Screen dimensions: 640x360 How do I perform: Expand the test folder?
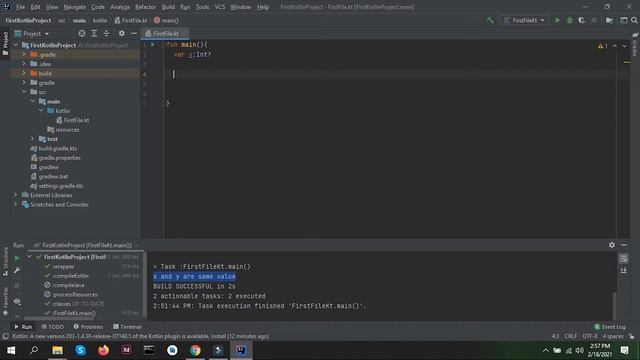coord(32,139)
